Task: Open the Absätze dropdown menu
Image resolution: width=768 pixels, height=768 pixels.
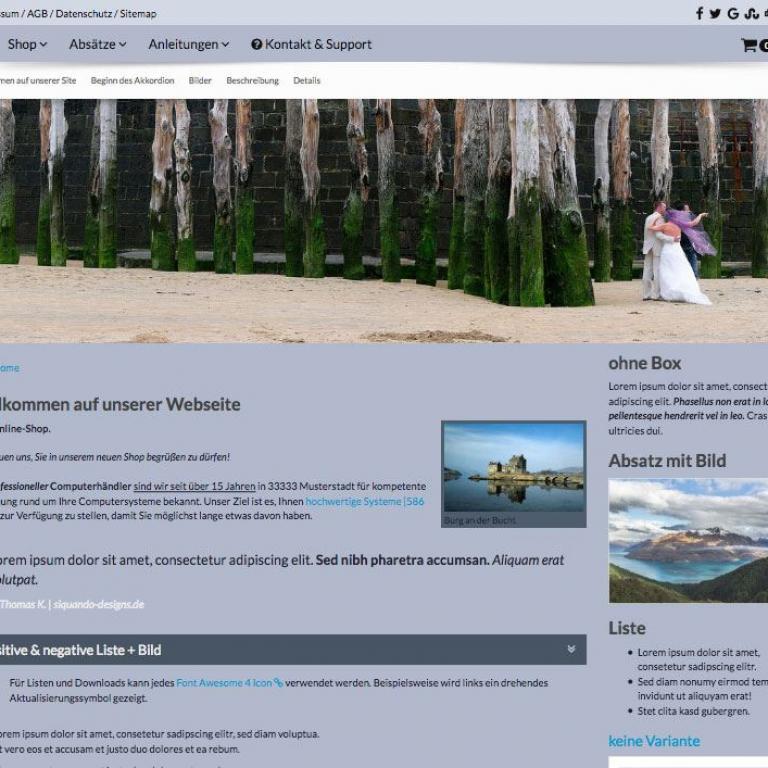Action: click(x=97, y=45)
